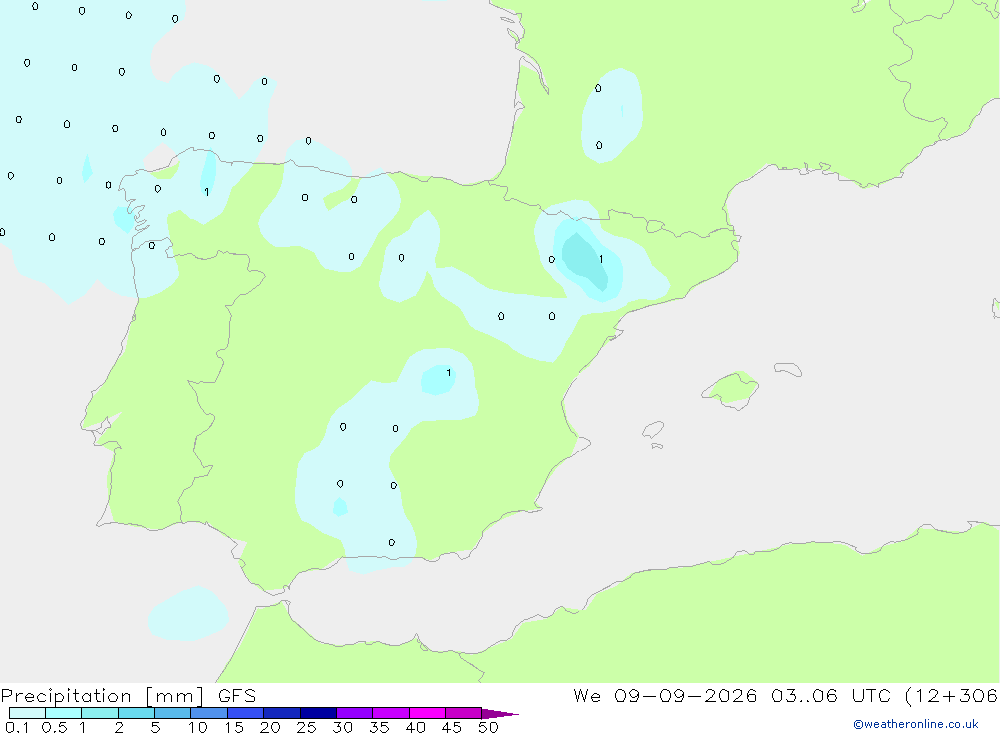
Task: Click the 25–30 mm navy legend swatch
Action: (x=318, y=713)
